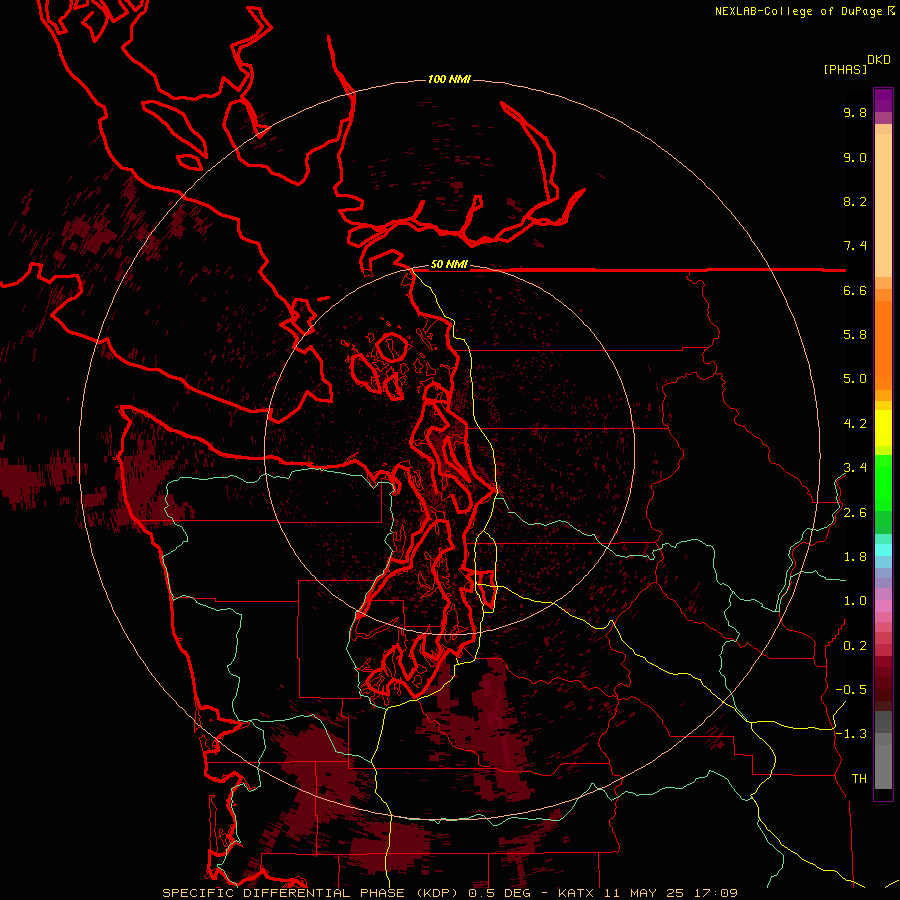Viewport: 900px width, 900px height.
Task: Pick the gray bottom band on color scale
Action: 883,766
